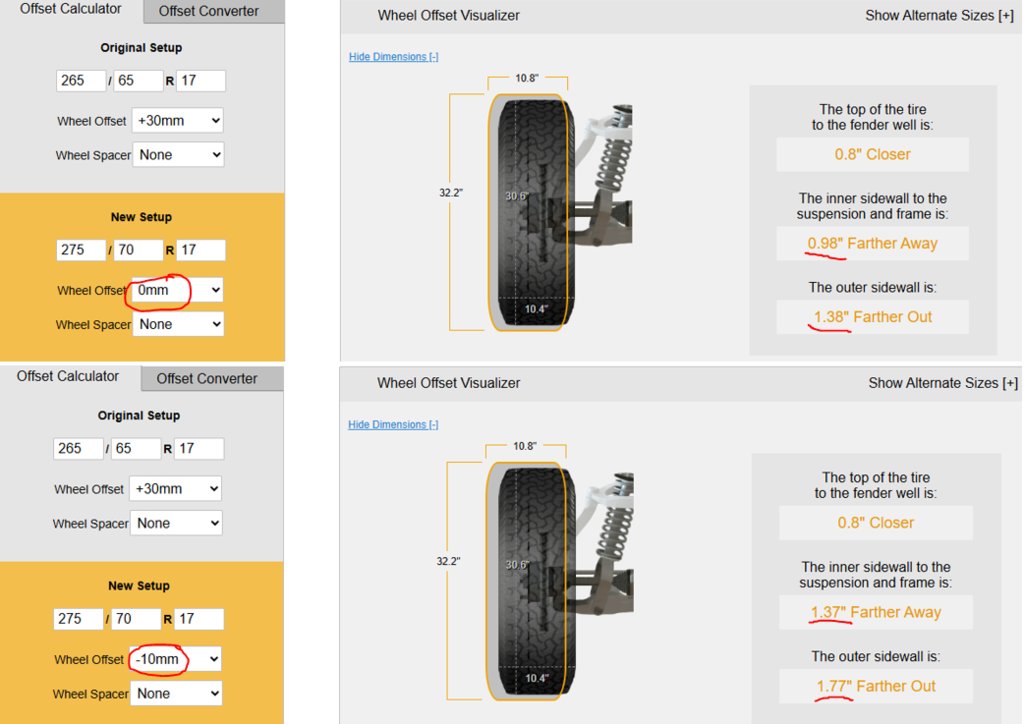Click the 65 aspect ratio field in bottom Original Setup
This screenshot has height=724, width=1024.
pyautogui.click(x=135, y=449)
